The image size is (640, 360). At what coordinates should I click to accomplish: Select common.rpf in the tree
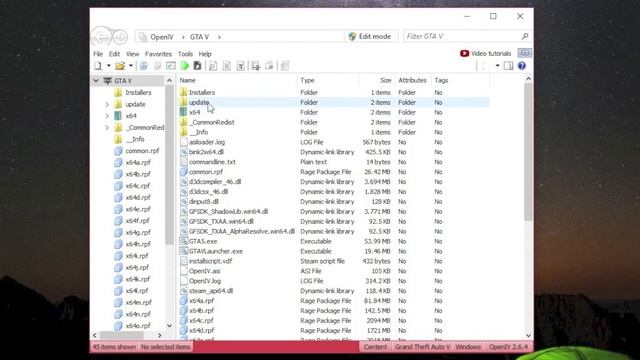click(142, 151)
